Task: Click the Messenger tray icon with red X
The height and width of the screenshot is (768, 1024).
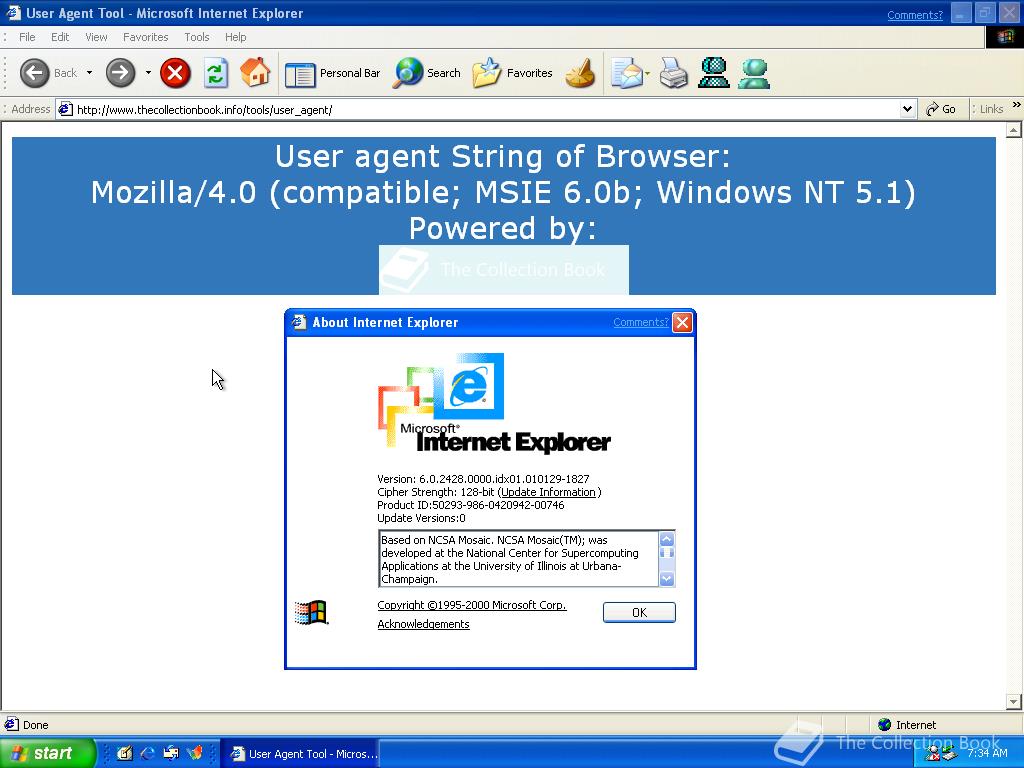Action: pyautogui.click(x=932, y=754)
